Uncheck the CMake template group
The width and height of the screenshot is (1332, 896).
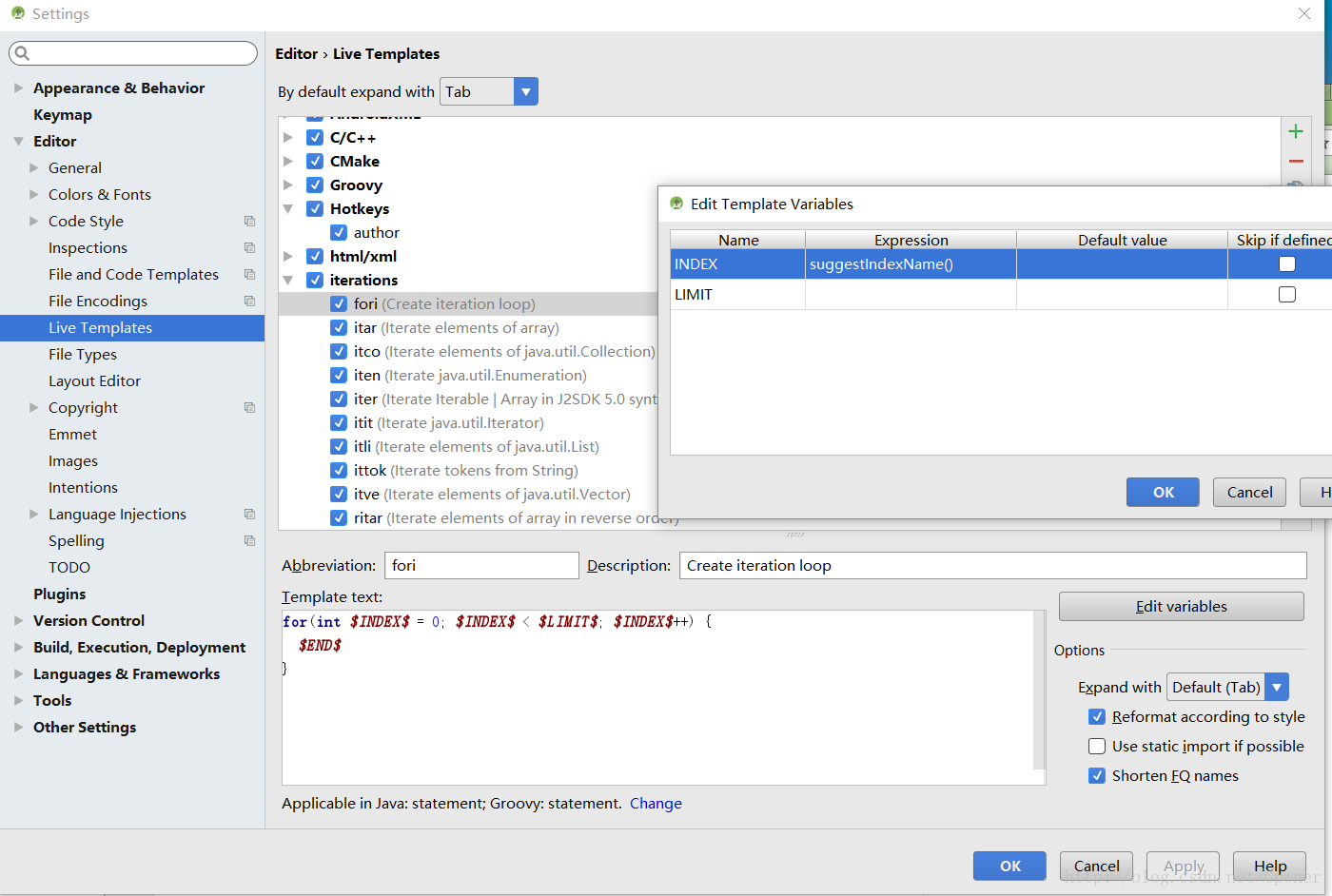click(315, 161)
